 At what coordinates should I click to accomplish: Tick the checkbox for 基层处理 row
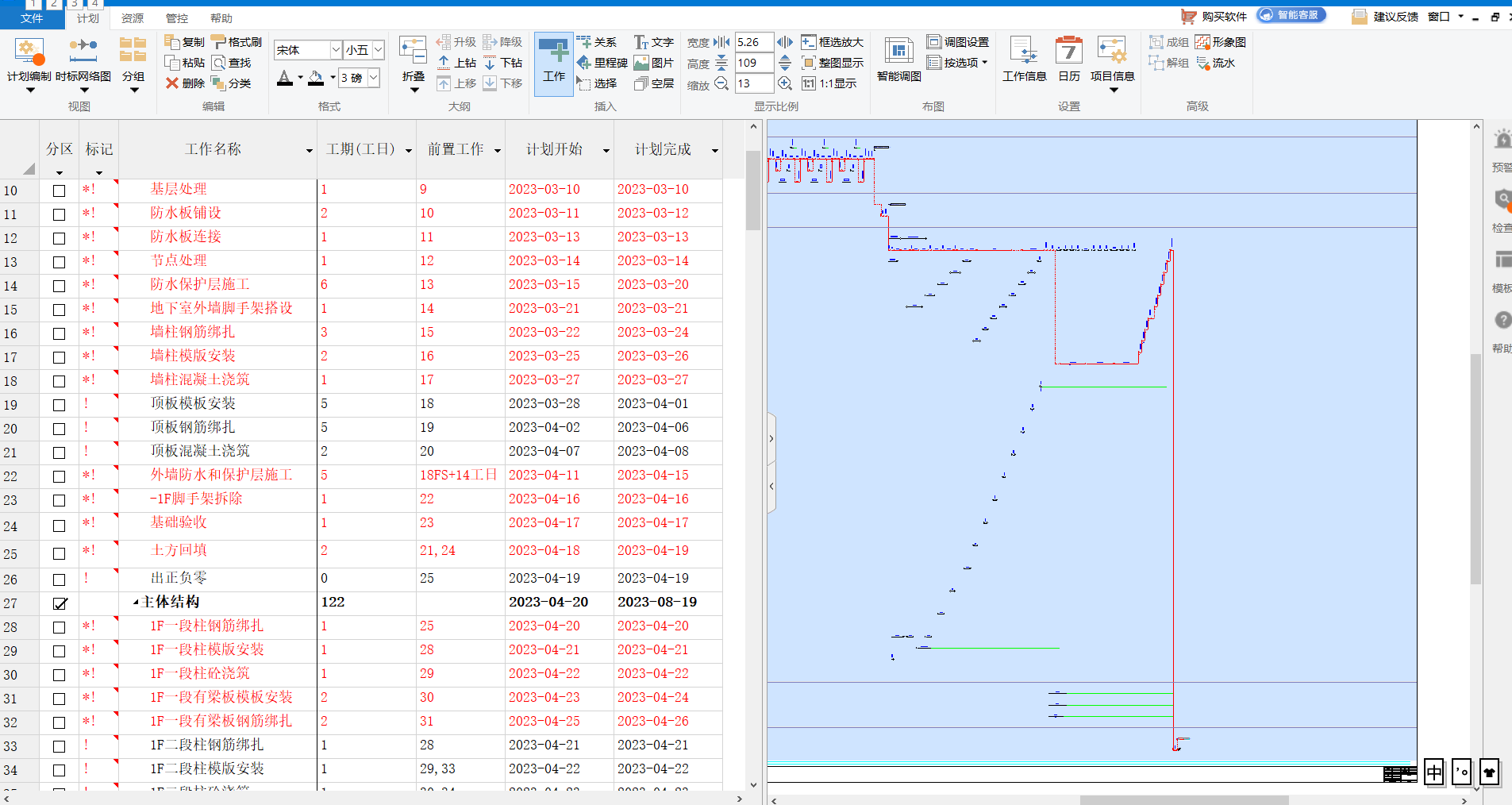[x=59, y=191]
